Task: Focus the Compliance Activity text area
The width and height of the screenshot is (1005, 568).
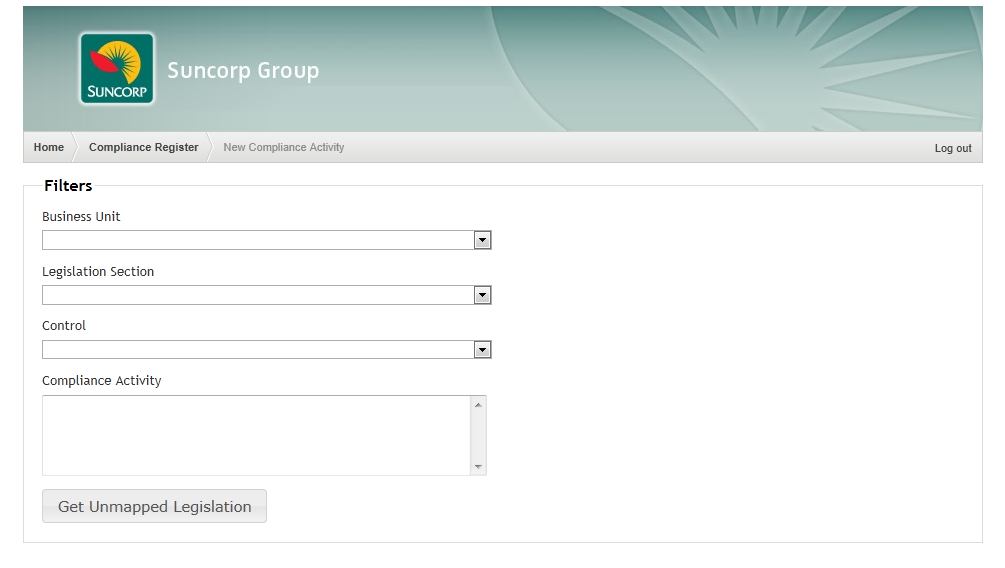Action: tap(256, 435)
